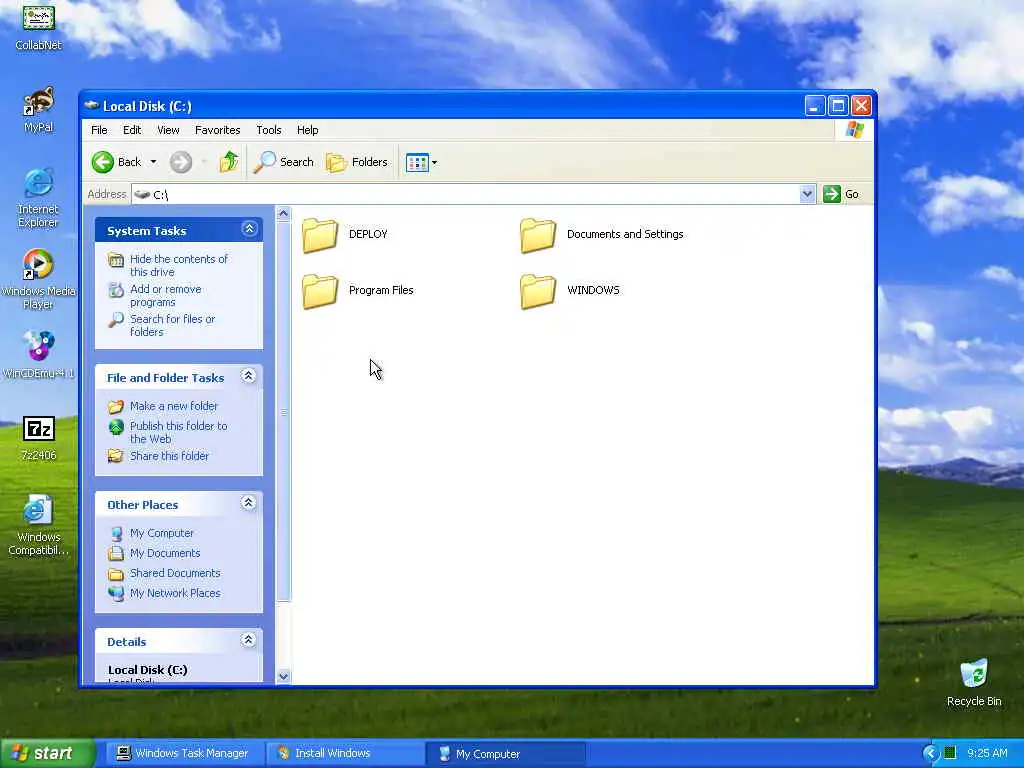Image resolution: width=1024 pixels, height=768 pixels.
Task: Open the Back history dropdown arrow
Action: pos(153,162)
